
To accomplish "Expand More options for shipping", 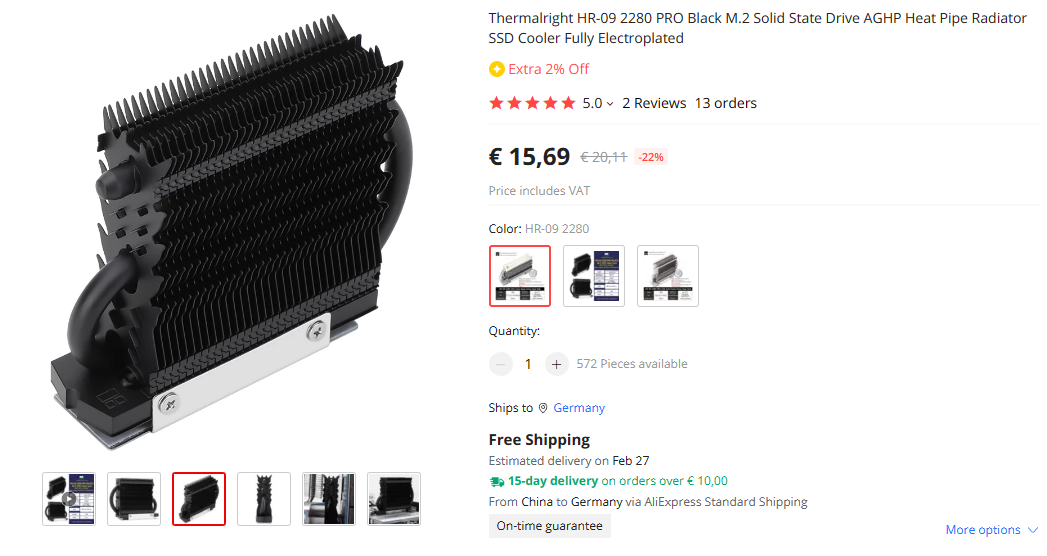I will [992, 530].
